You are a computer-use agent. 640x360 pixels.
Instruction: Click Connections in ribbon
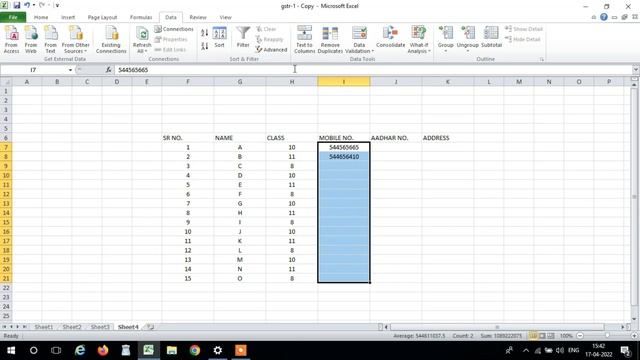tap(174, 29)
